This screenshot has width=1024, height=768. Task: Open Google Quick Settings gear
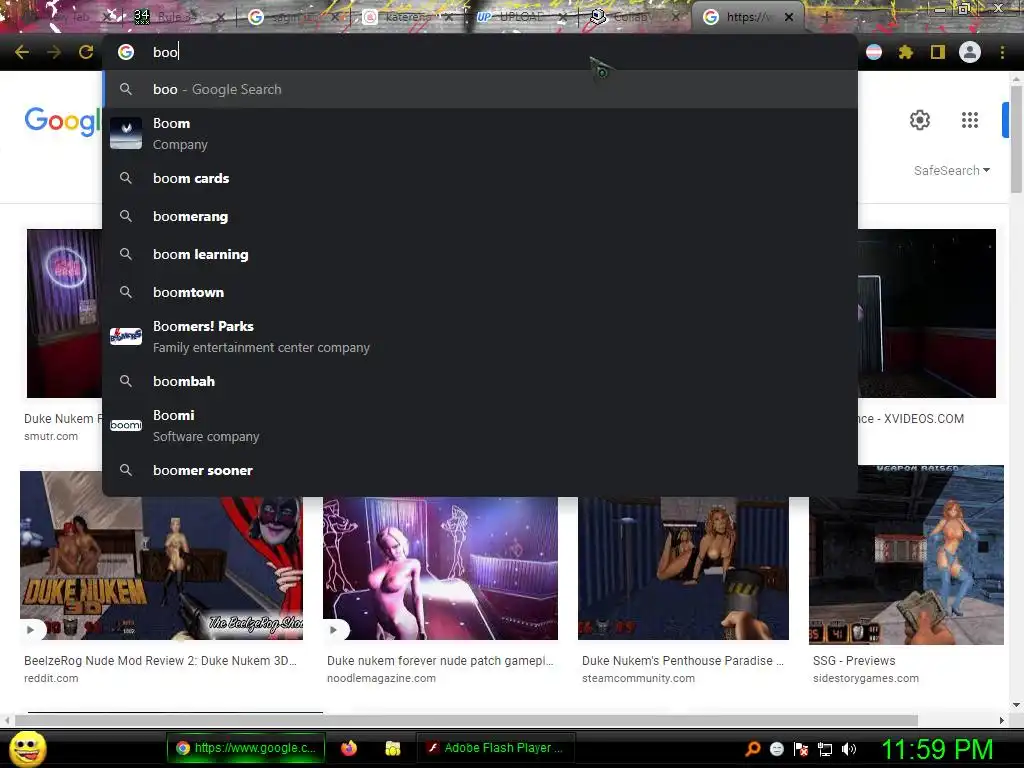(920, 120)
